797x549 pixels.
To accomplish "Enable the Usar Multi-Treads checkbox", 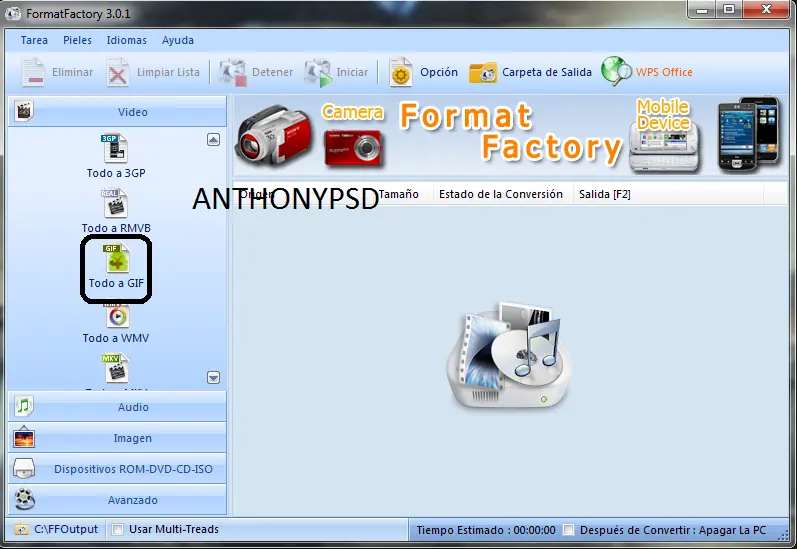I will point(117,530).
